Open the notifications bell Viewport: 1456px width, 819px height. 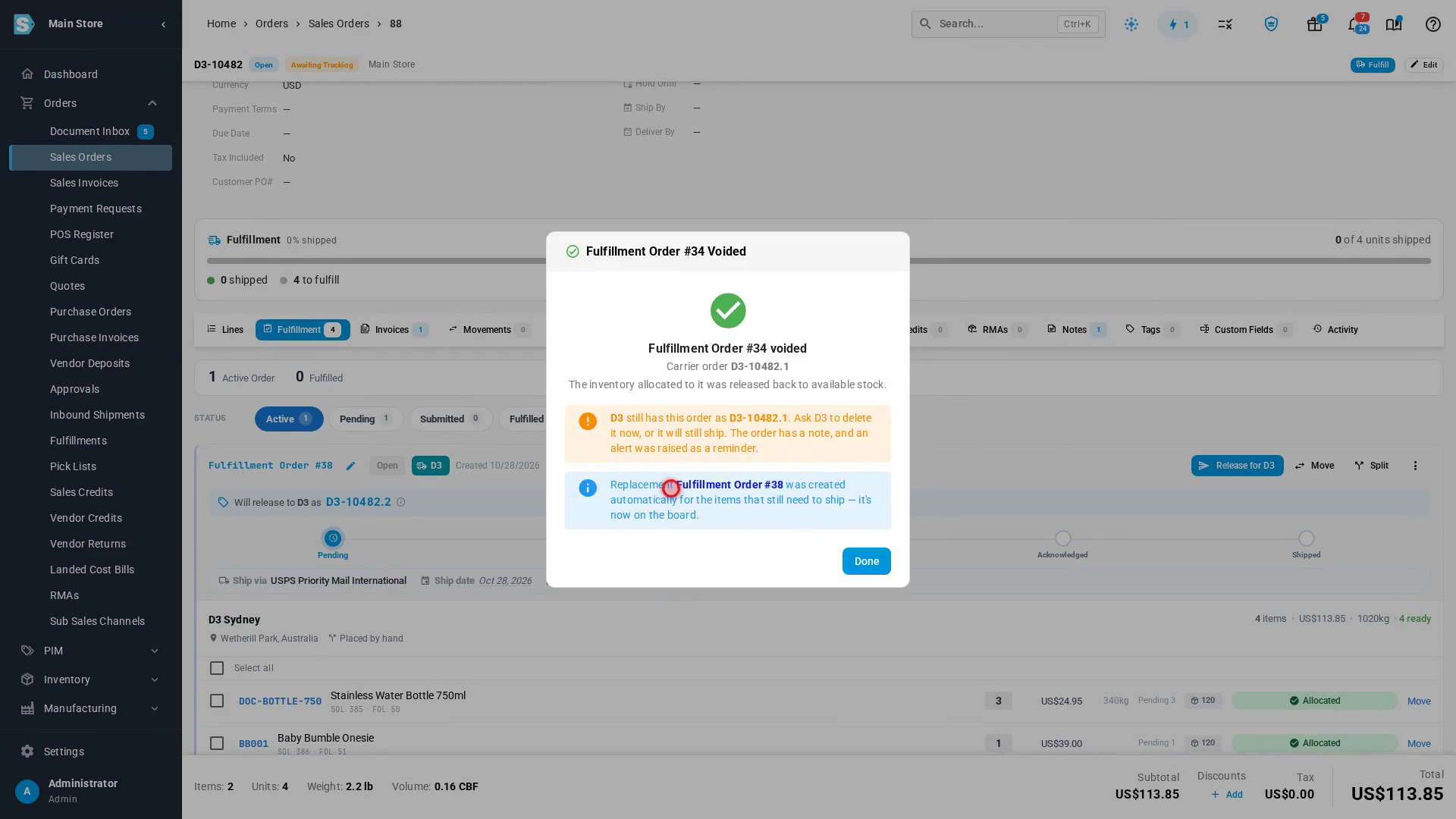coord(1354,24)
